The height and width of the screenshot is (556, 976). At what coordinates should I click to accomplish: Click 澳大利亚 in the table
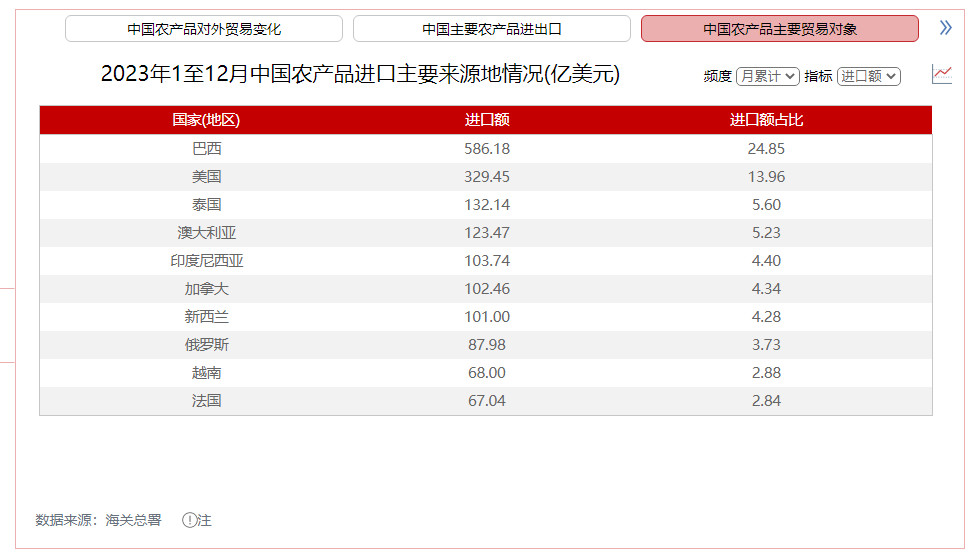pyautogui.click(x=206, y=233)
